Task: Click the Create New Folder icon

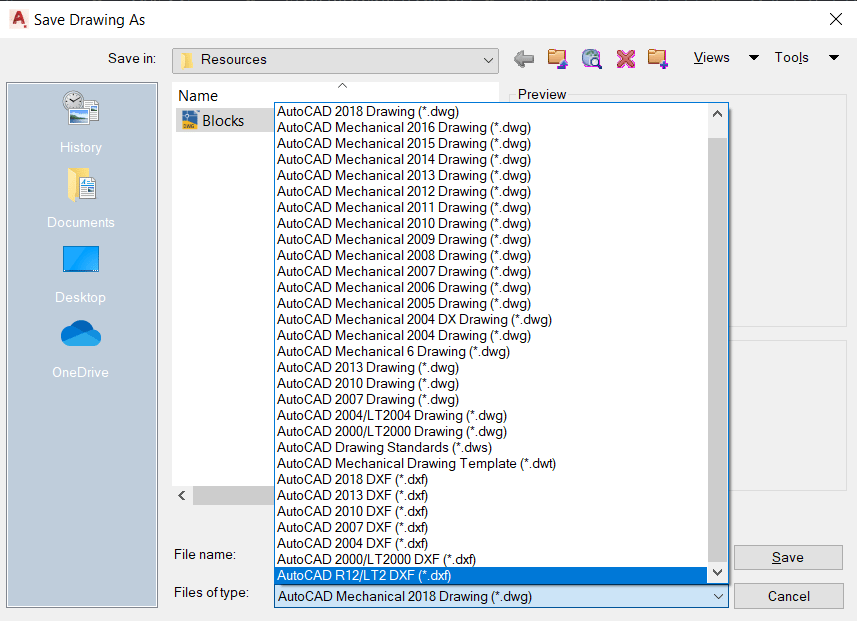Action: 657,59
